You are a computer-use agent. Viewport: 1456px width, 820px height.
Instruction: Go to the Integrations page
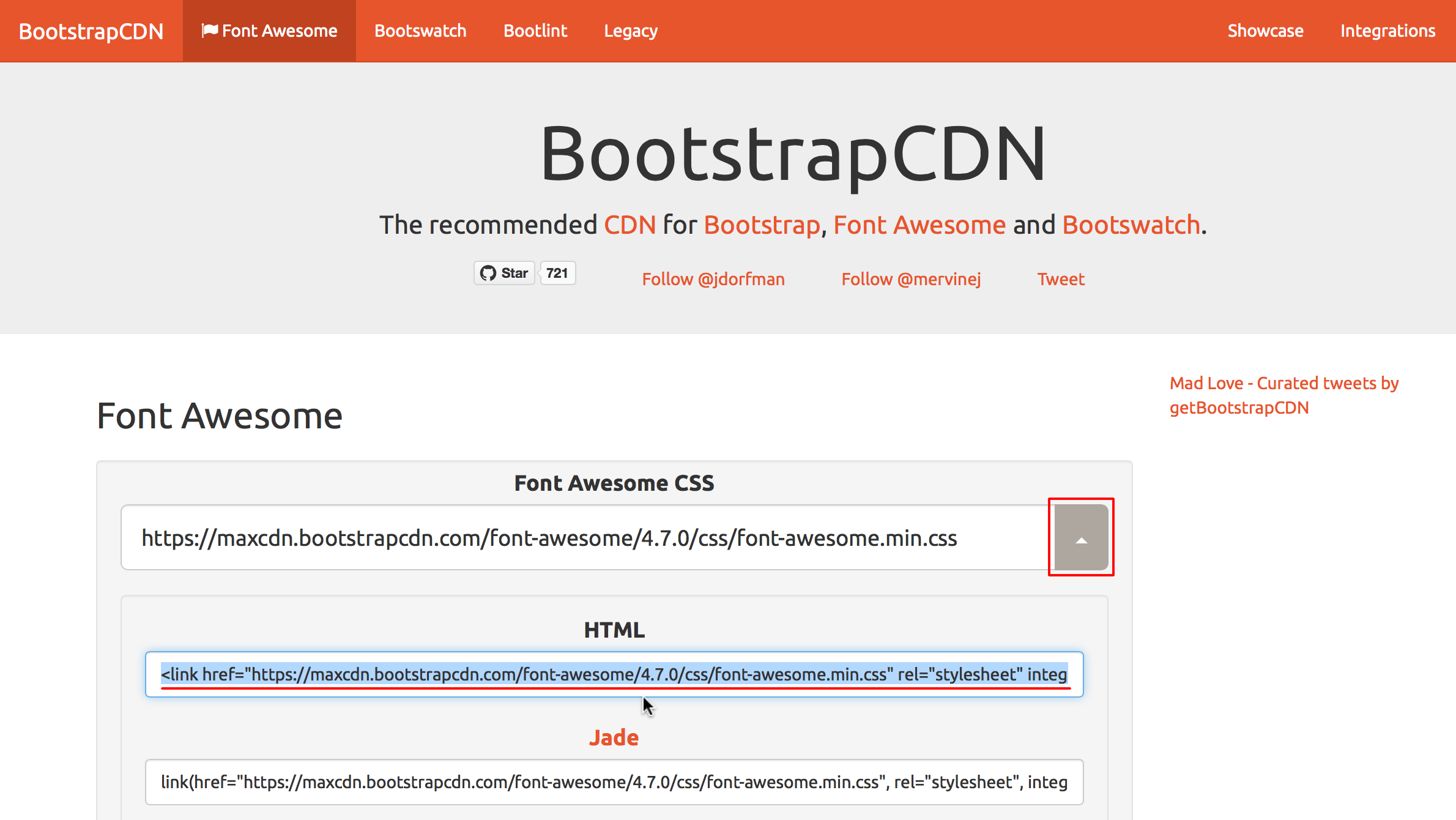point(1387,31)
